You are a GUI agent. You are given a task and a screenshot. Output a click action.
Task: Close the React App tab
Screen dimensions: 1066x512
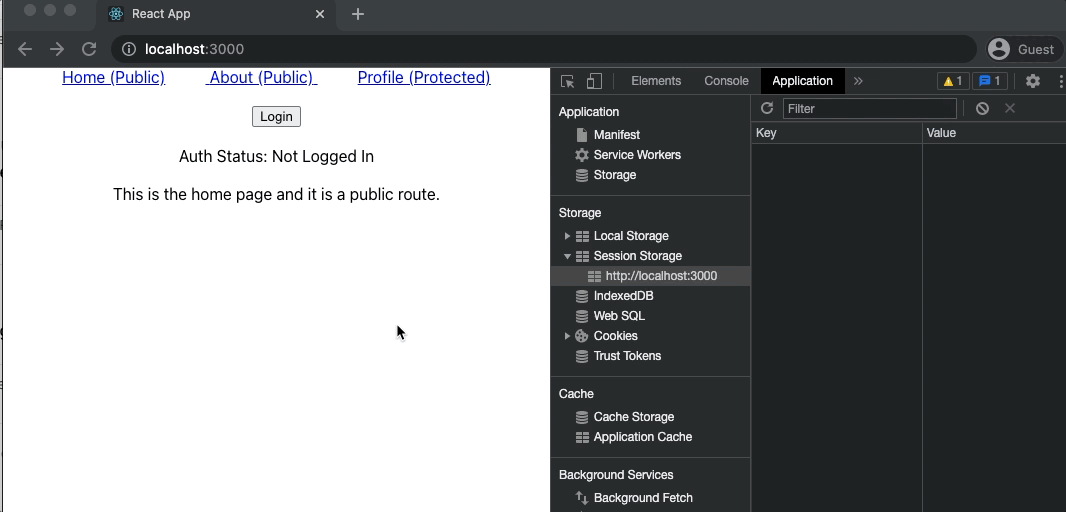click(x=320, y=14)
